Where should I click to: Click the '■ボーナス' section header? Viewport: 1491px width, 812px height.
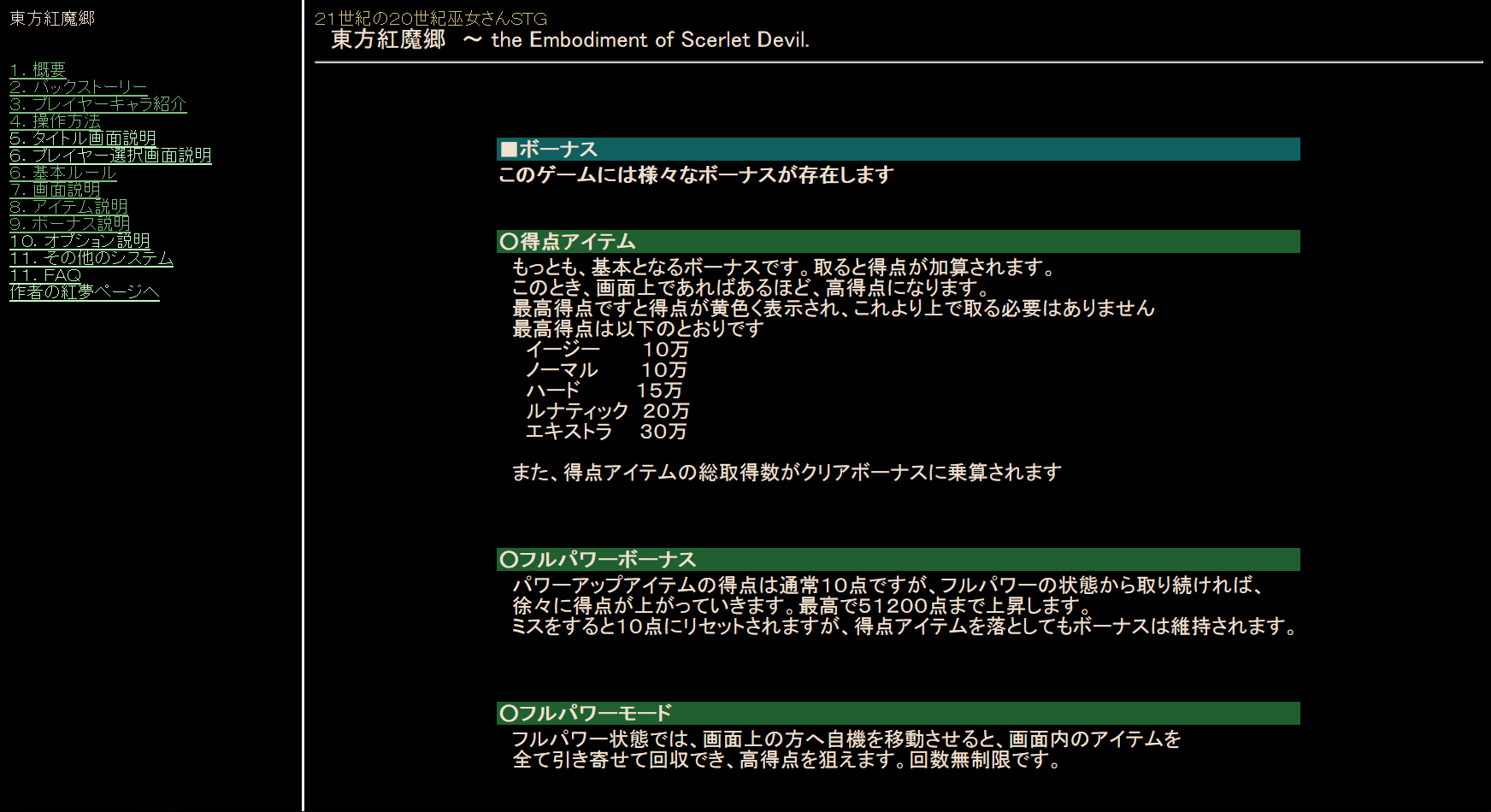click(x=899, y=150)
